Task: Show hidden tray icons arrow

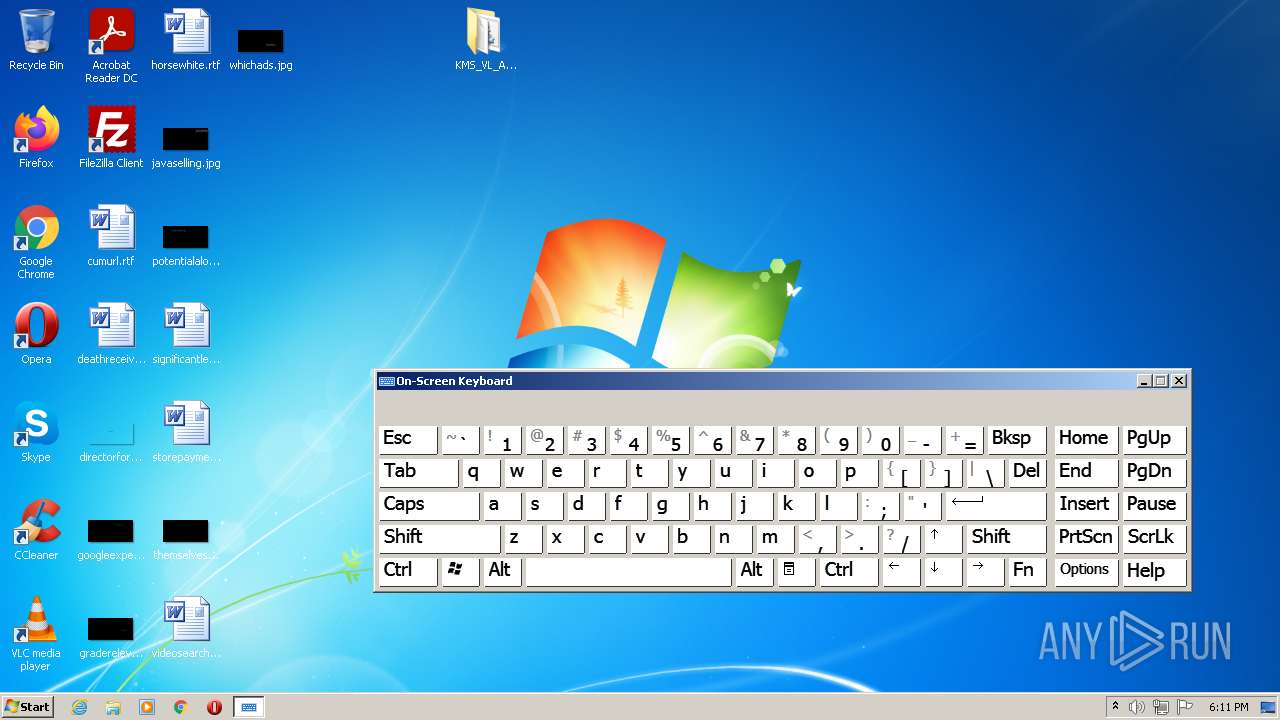Action: click(1115, 707)
